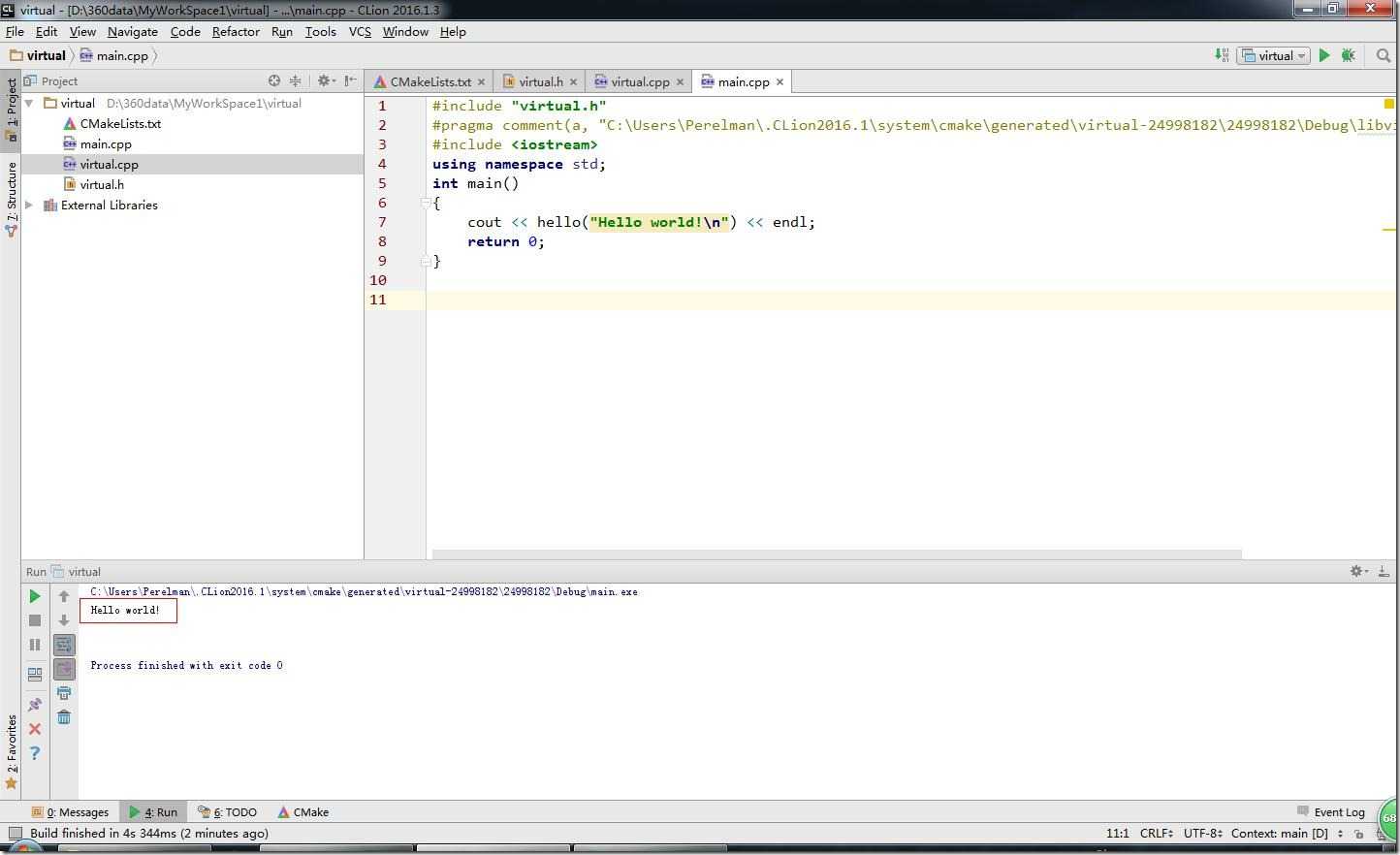The width and height of the screenshot is (1400, 855).
Task: Switch to the virtual.cpp editor tab
Action: [x=640, y=81]
